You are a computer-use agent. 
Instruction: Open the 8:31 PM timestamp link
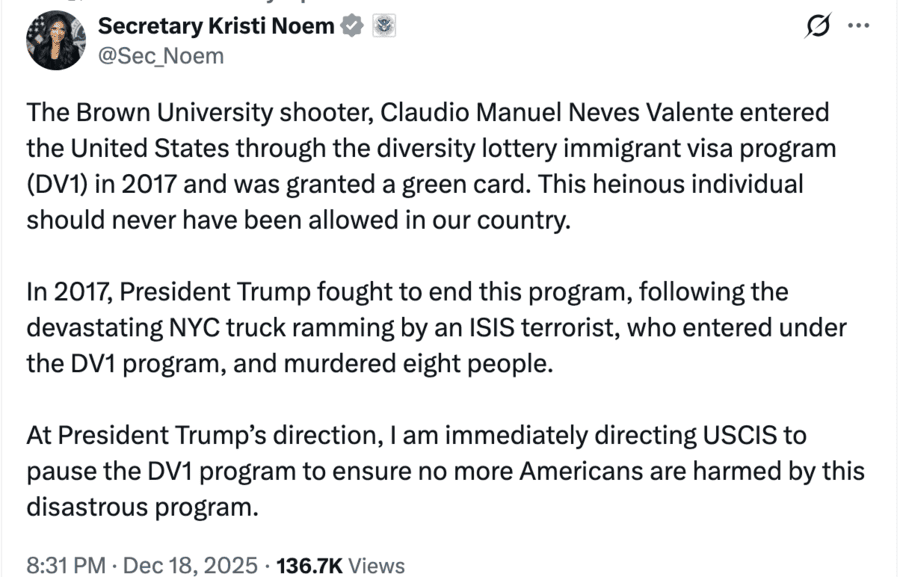click(65, 565)
